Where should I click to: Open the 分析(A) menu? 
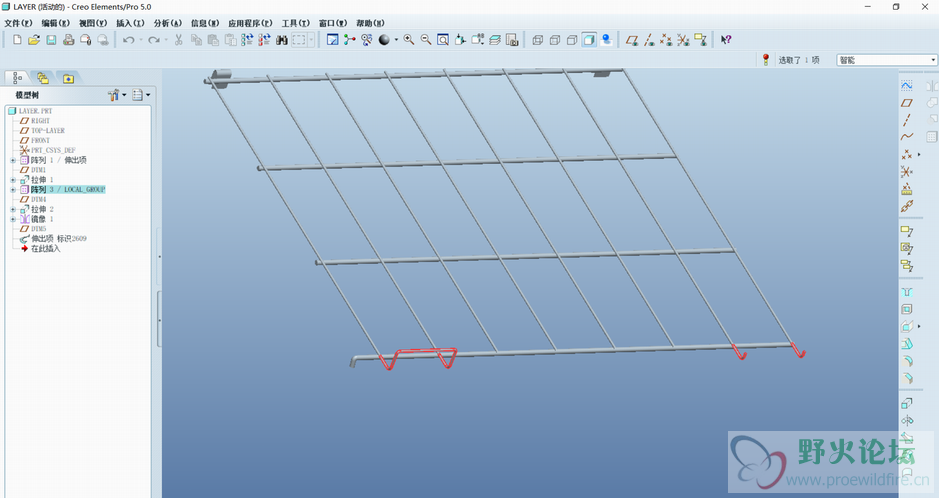(168, 23)
